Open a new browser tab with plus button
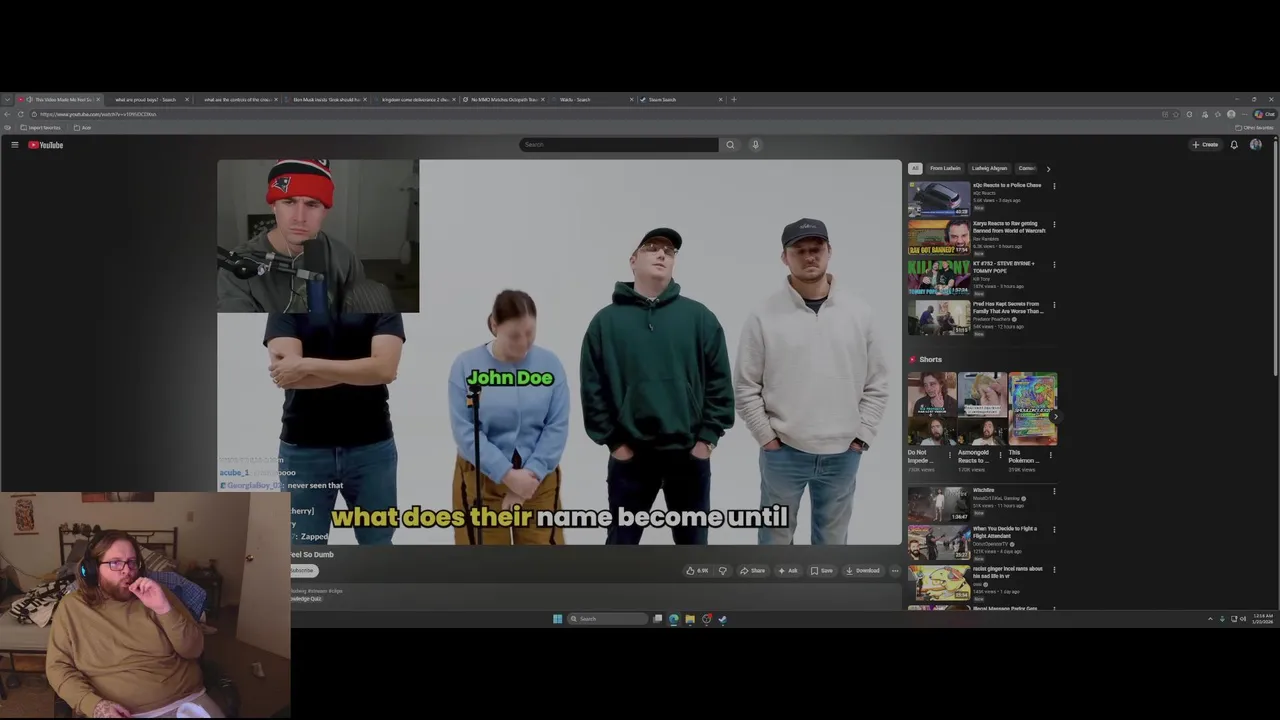Viewport: 1280px width, 720px height. (734, 100)
